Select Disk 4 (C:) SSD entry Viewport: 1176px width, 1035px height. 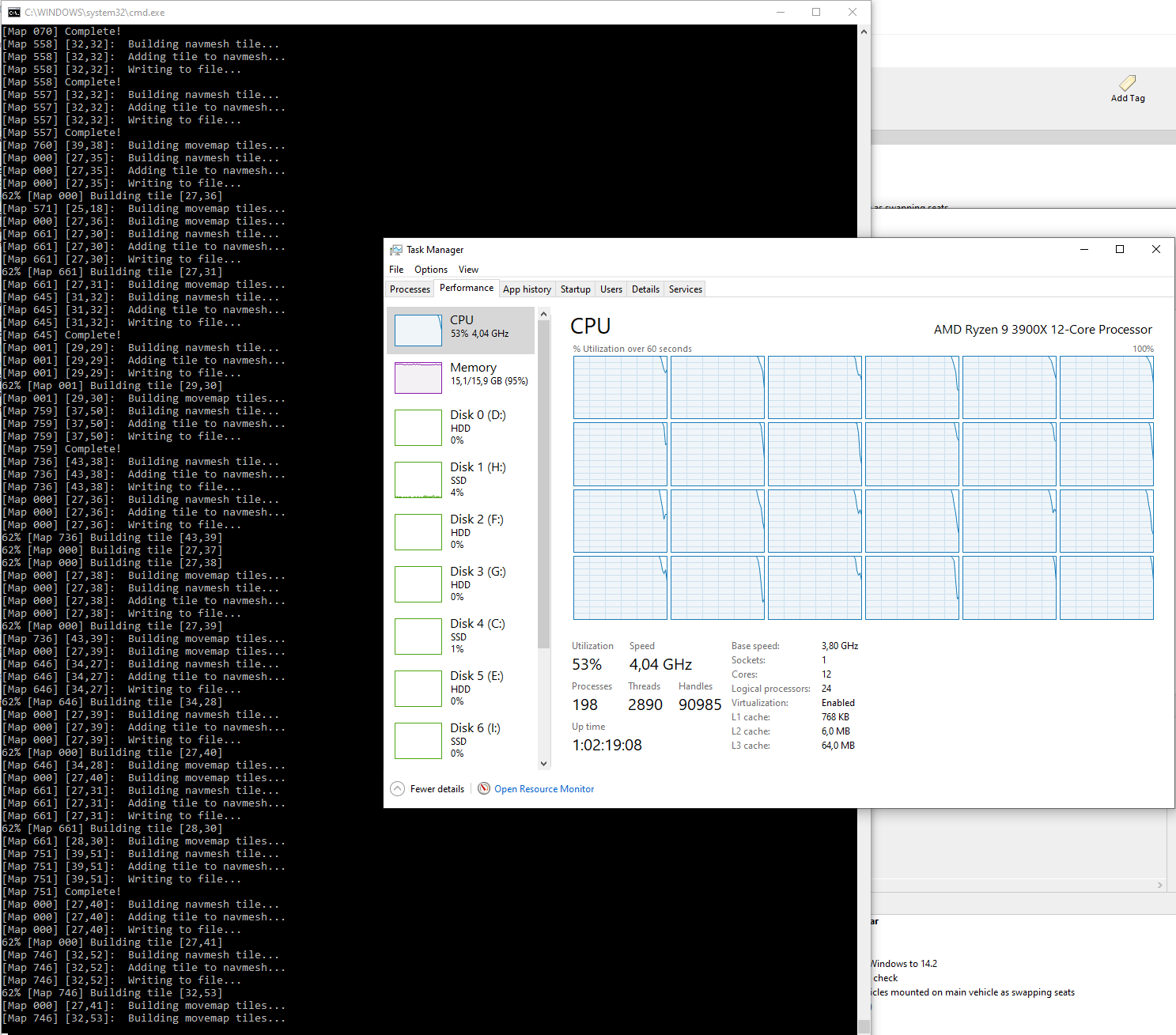click(461, 636)
